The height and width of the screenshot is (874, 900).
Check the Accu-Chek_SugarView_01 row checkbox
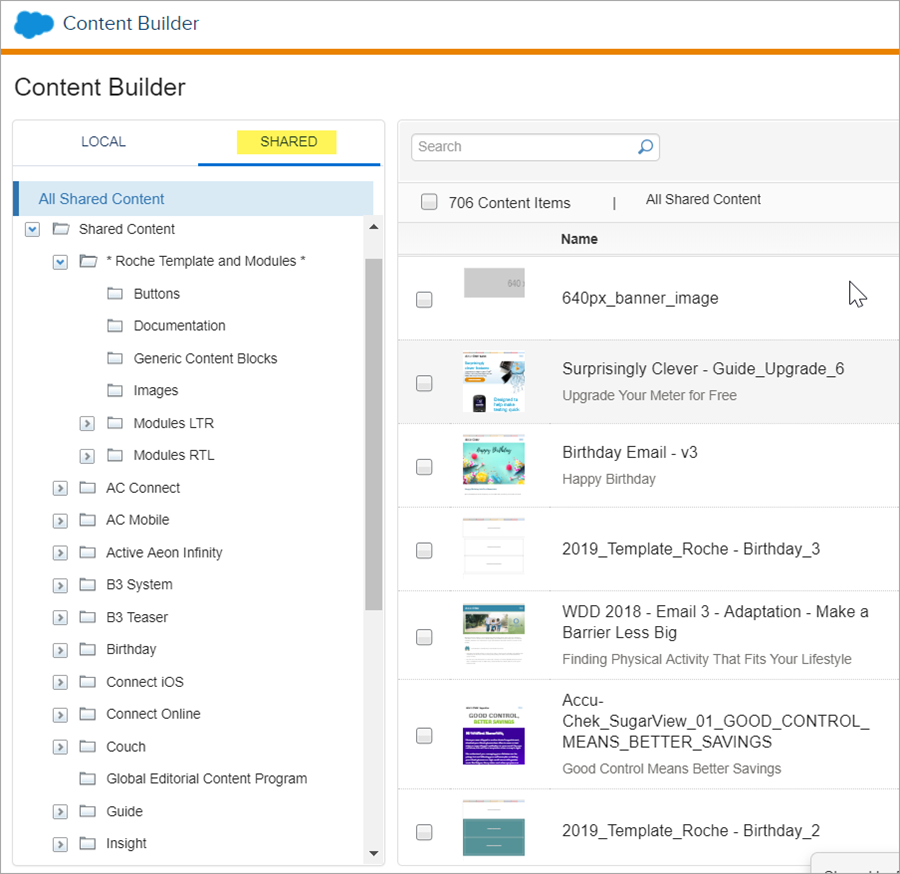point(424,736)
